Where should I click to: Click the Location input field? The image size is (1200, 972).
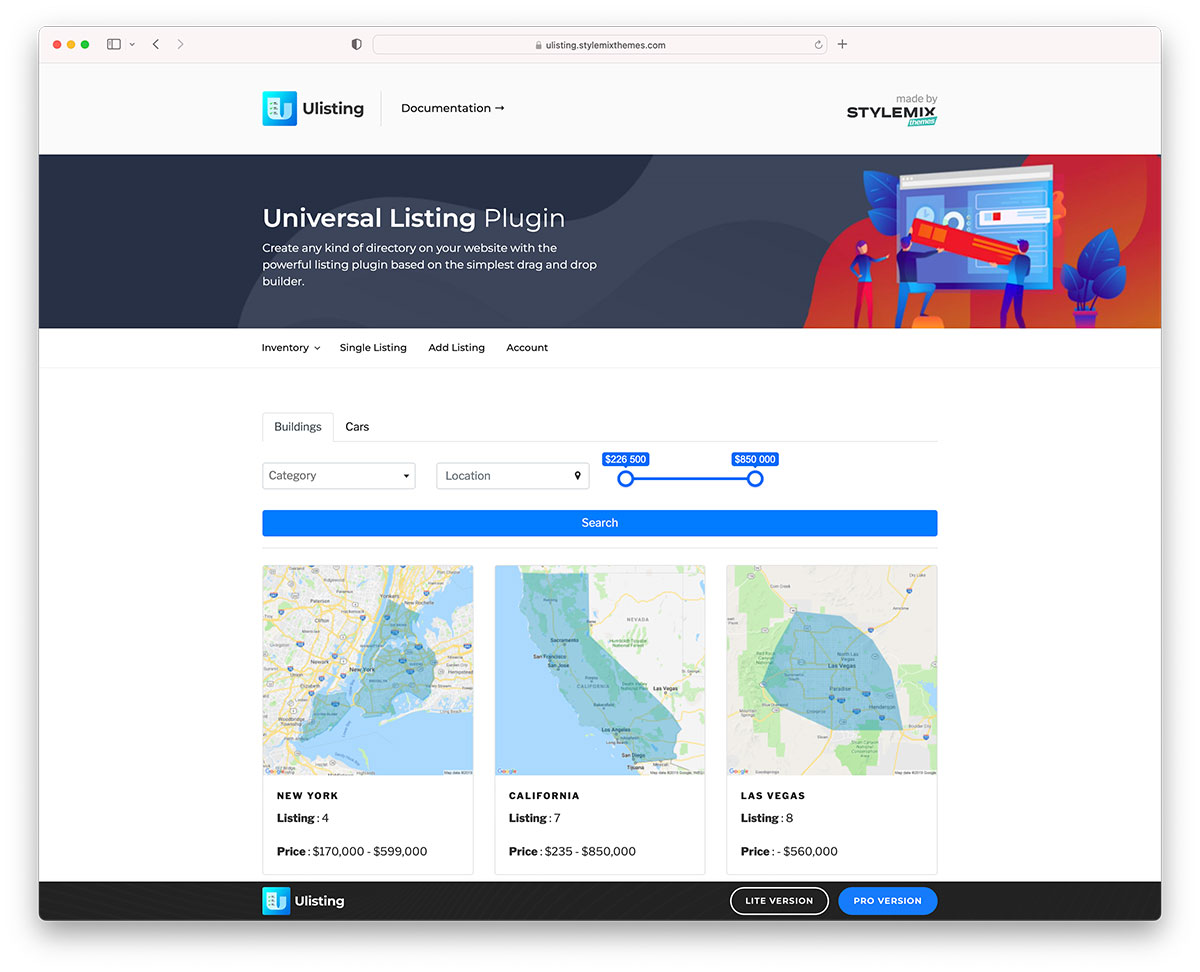click(513, 476)
